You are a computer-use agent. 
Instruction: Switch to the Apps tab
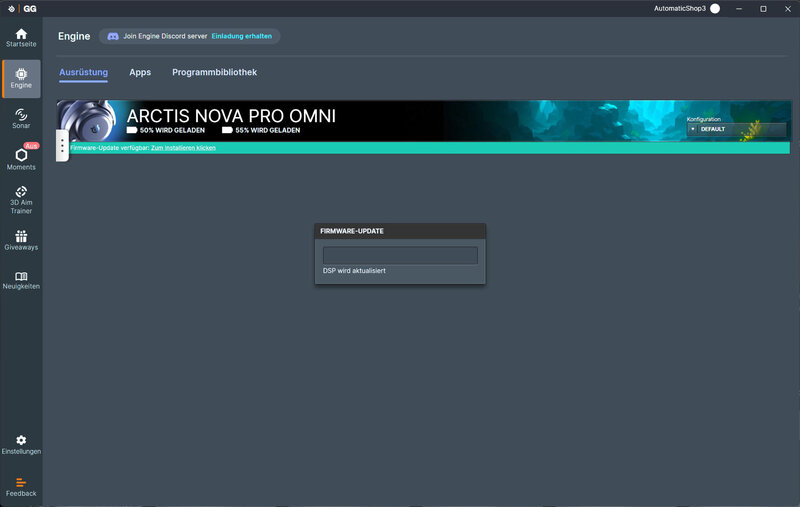point(140,72)
